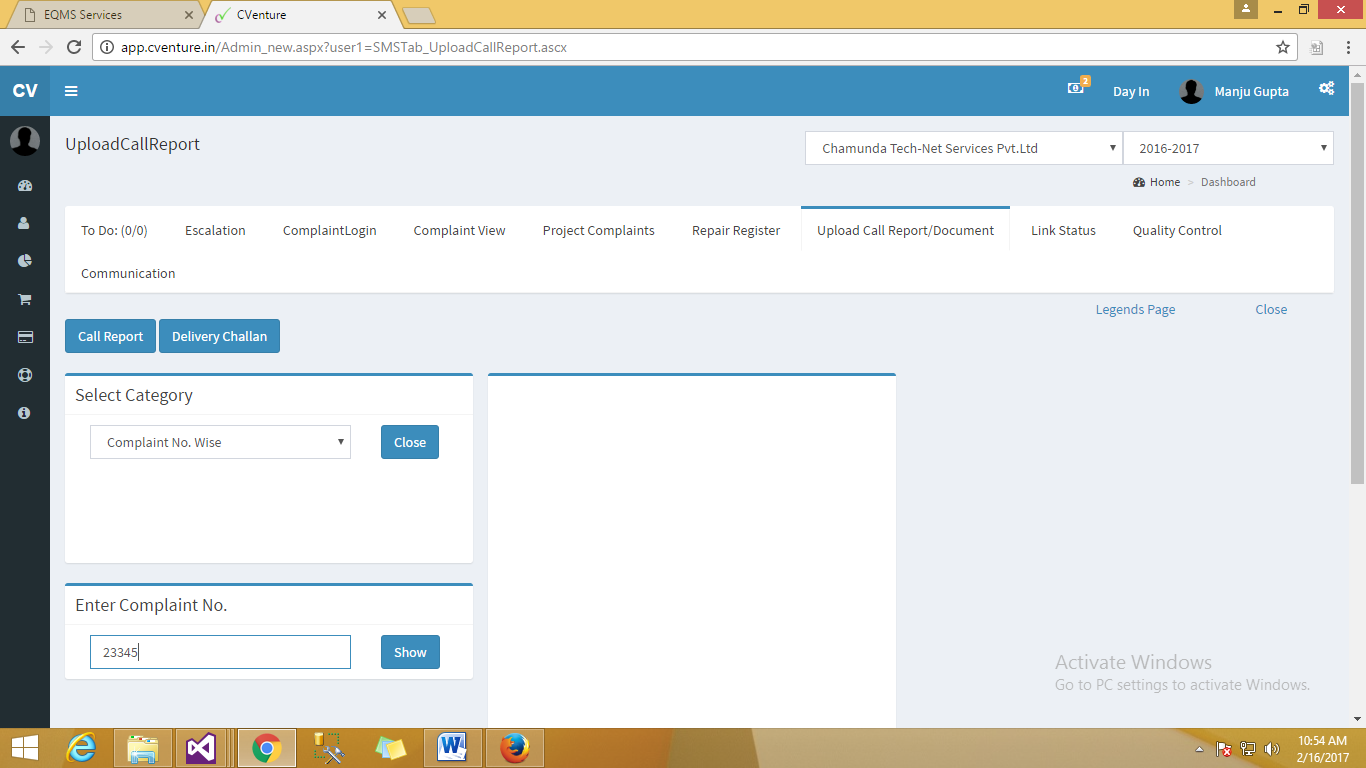Click the Call Report button
Image resolution: width=1366 pixels, height=768 pixels.
111,336
